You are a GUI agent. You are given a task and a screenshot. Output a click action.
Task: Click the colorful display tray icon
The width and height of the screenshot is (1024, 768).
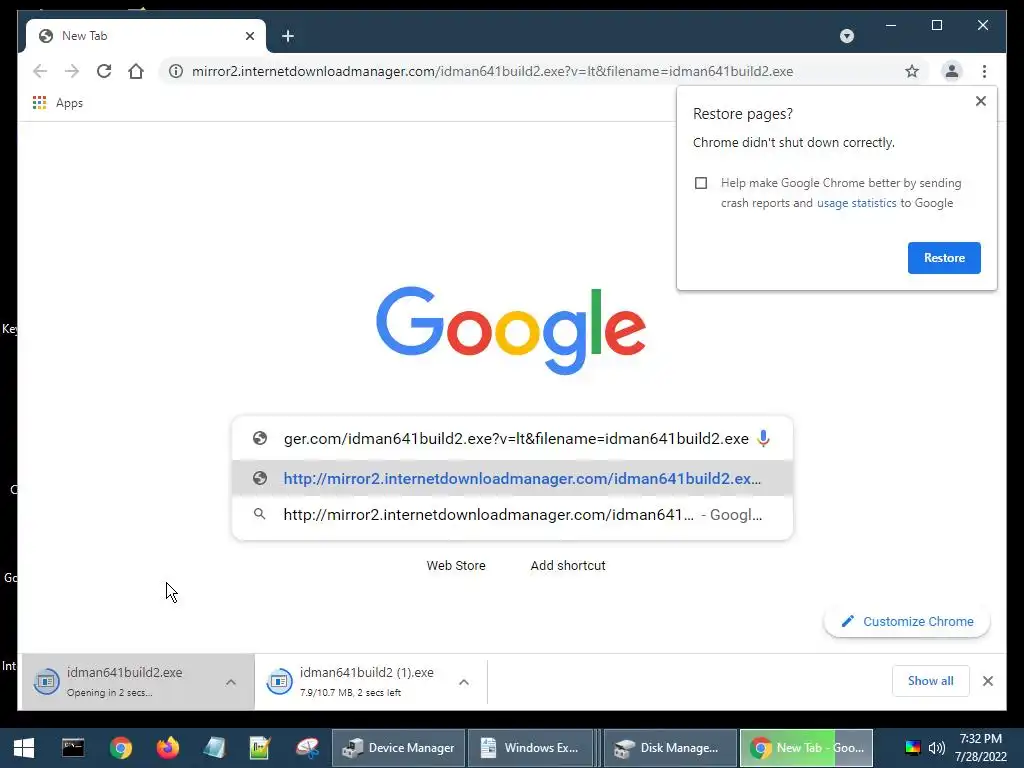912,748
